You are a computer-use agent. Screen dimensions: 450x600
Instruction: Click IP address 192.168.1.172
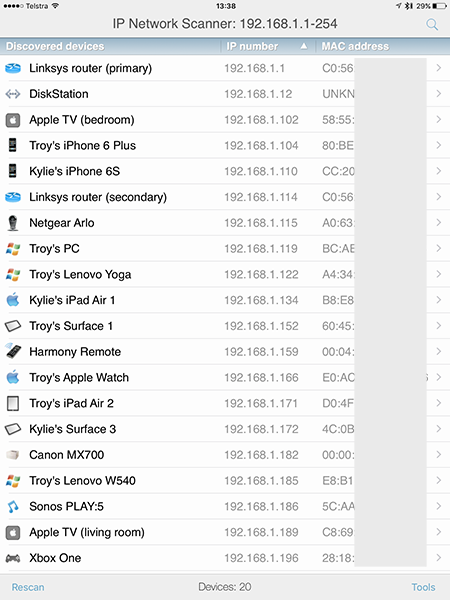click(x=261, y=429)
